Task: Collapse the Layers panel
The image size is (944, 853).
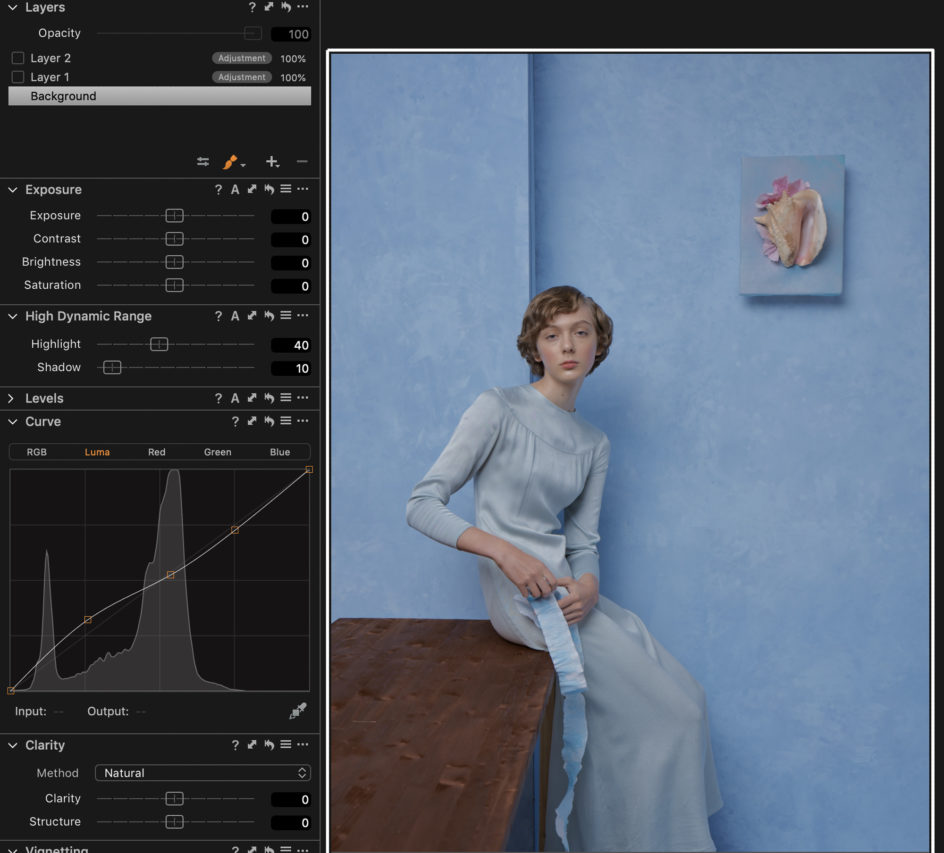Action: pyautogui.click(x=12, y=7)
